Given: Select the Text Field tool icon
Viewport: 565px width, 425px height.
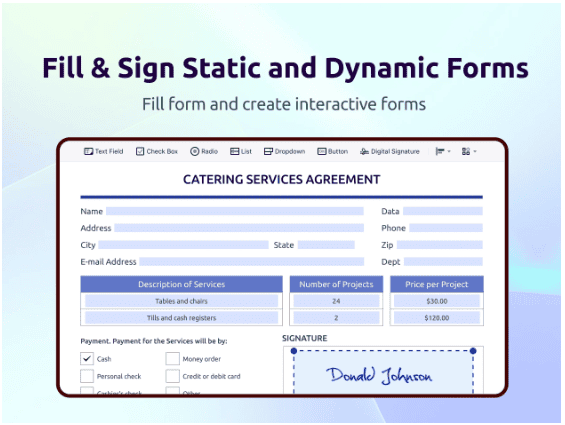Looking at the screenshot, I should tap(88, 151).
